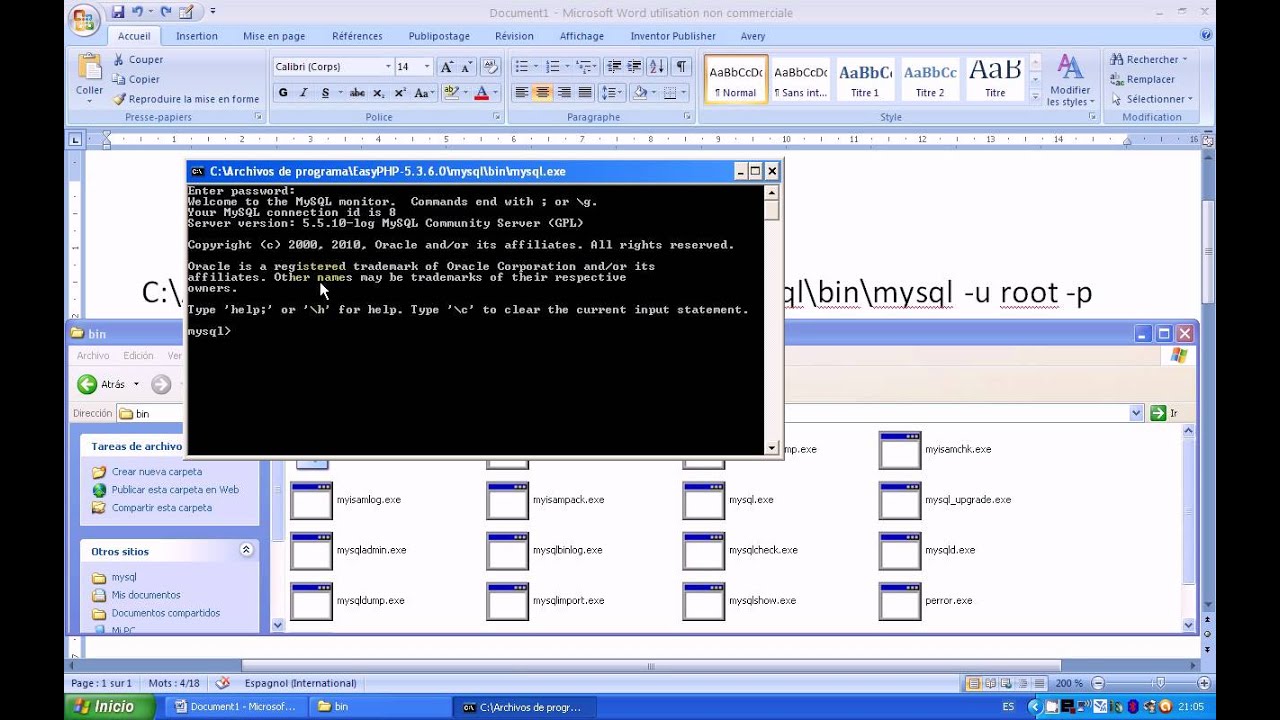Click Compartir esta carpeta link
The image size is (1280, 720).
pyautogui.click(x=161, y=508)
